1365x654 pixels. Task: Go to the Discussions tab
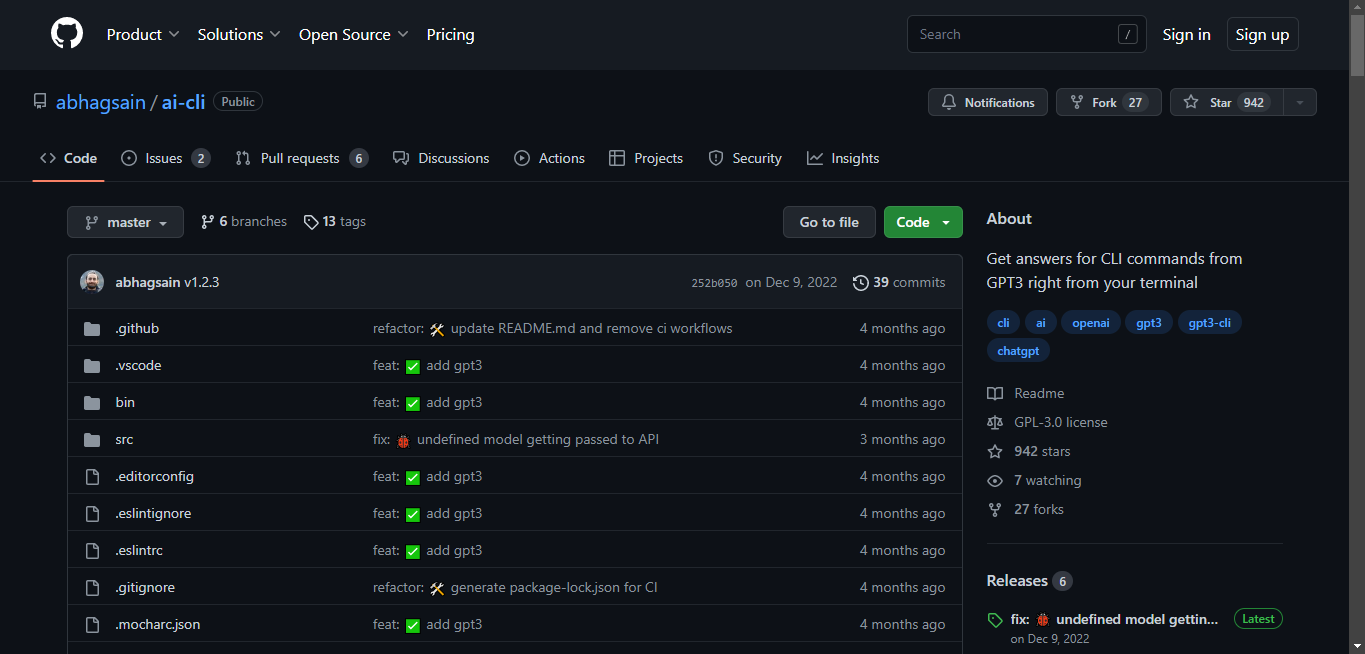coord(441,158)
